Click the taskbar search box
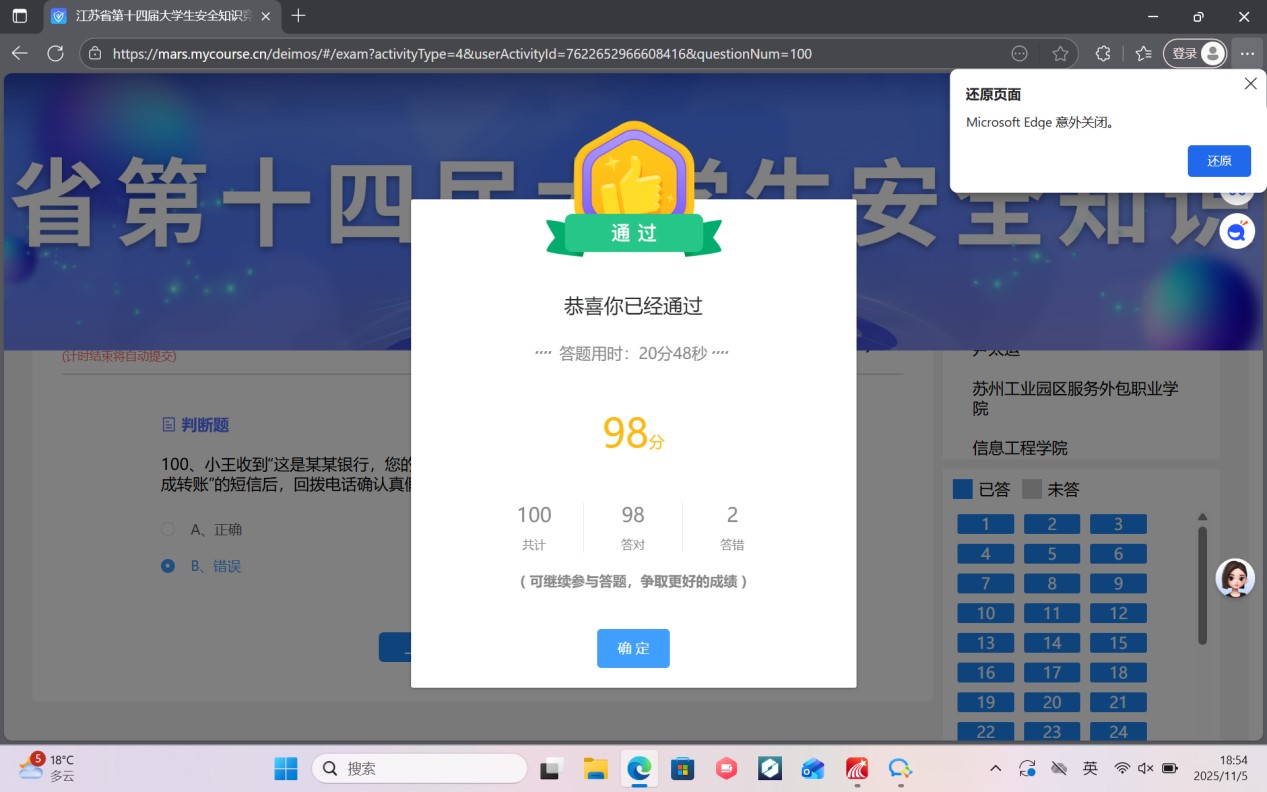 (420, 768)
